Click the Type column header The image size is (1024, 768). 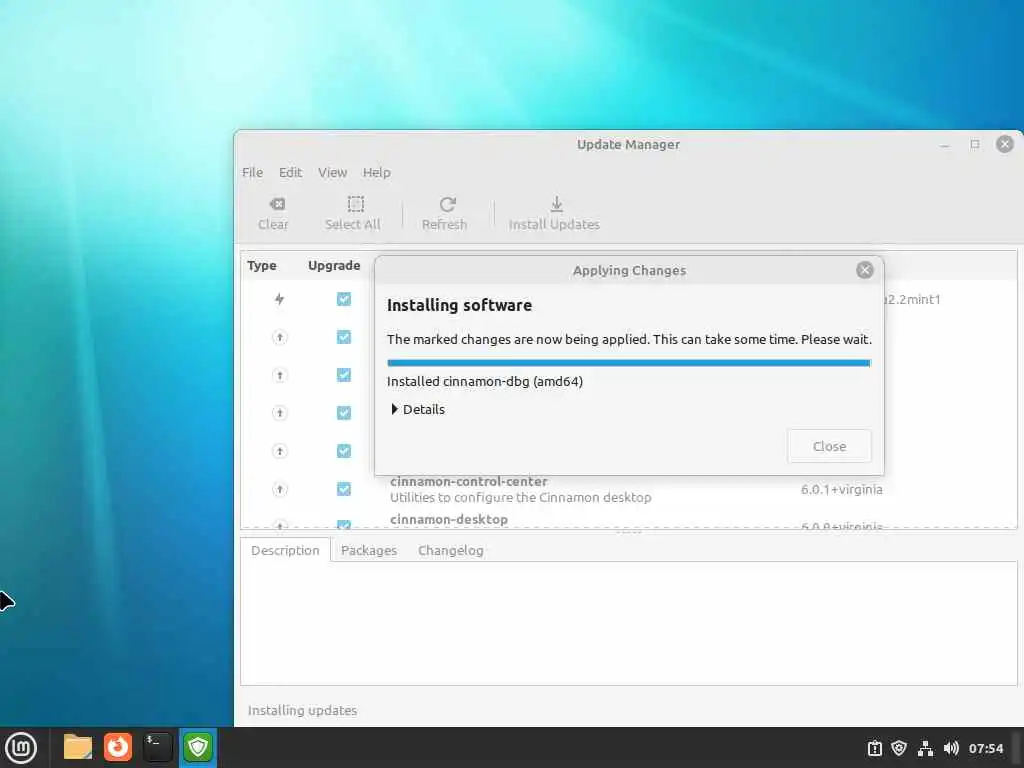point(262,265)
